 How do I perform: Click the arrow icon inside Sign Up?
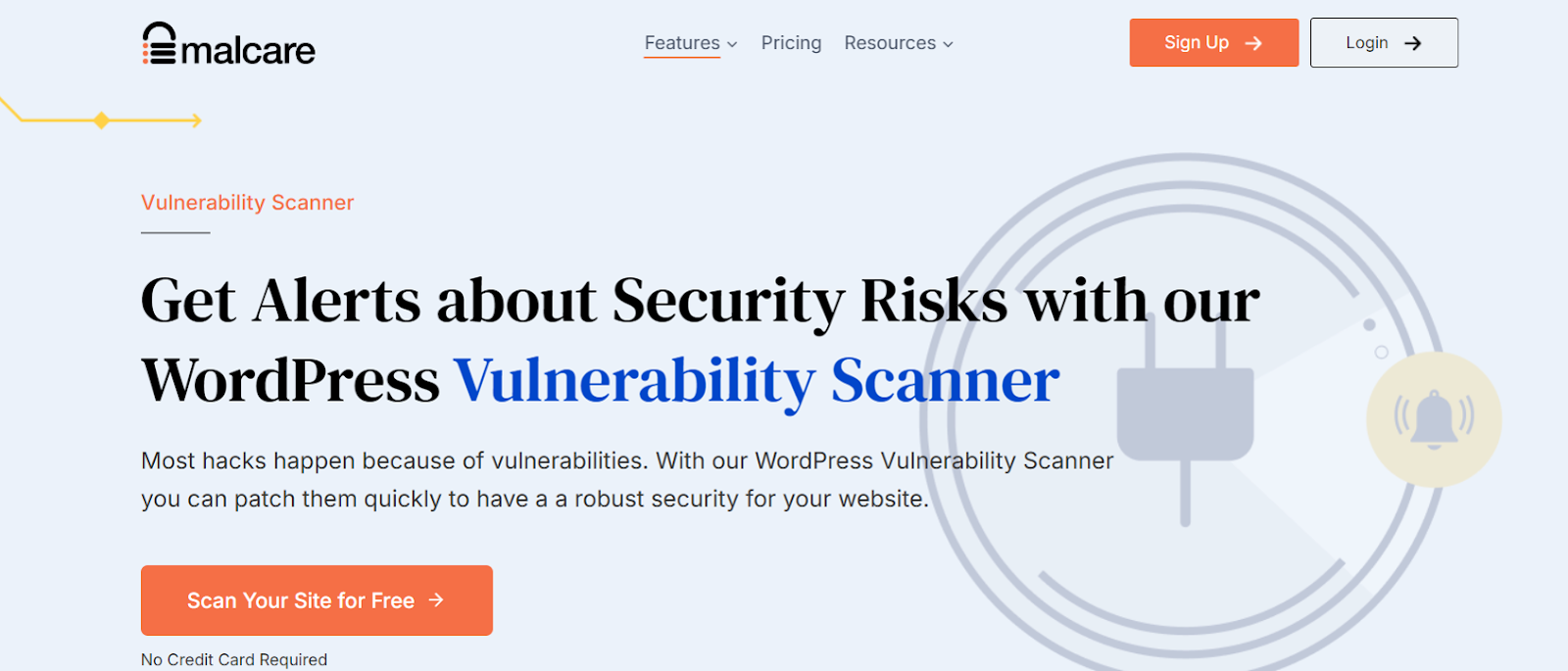(x=1253, y=43)
